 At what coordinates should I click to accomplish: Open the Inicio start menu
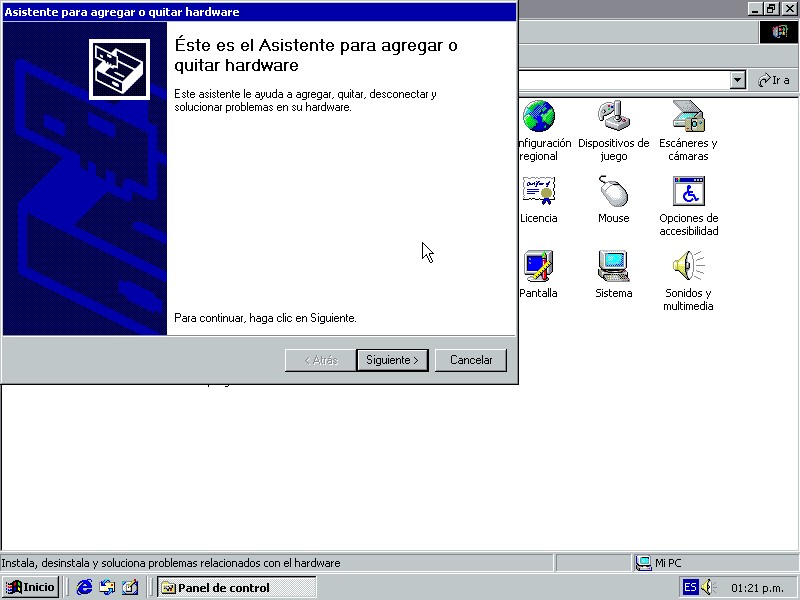tap(31, 587)
